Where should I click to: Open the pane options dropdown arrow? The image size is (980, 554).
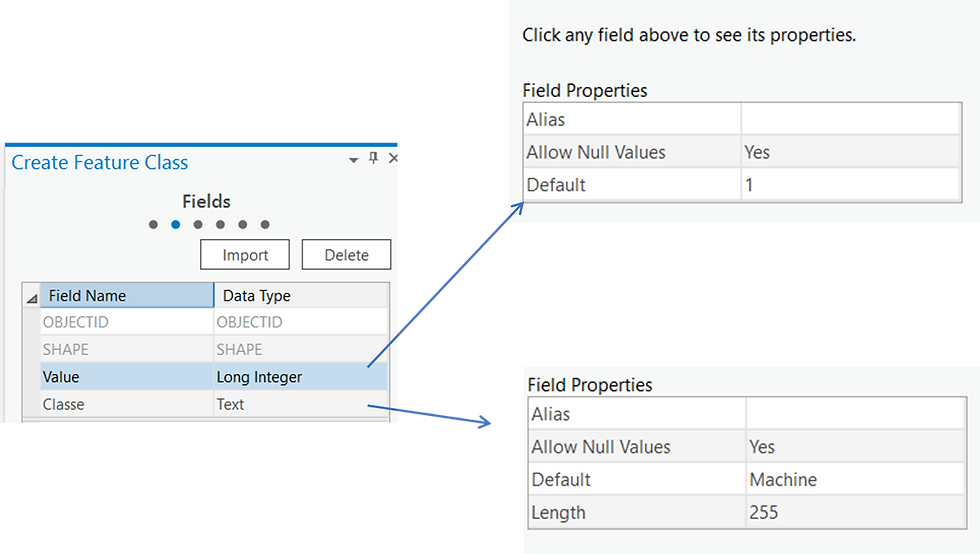pos(354,160)
